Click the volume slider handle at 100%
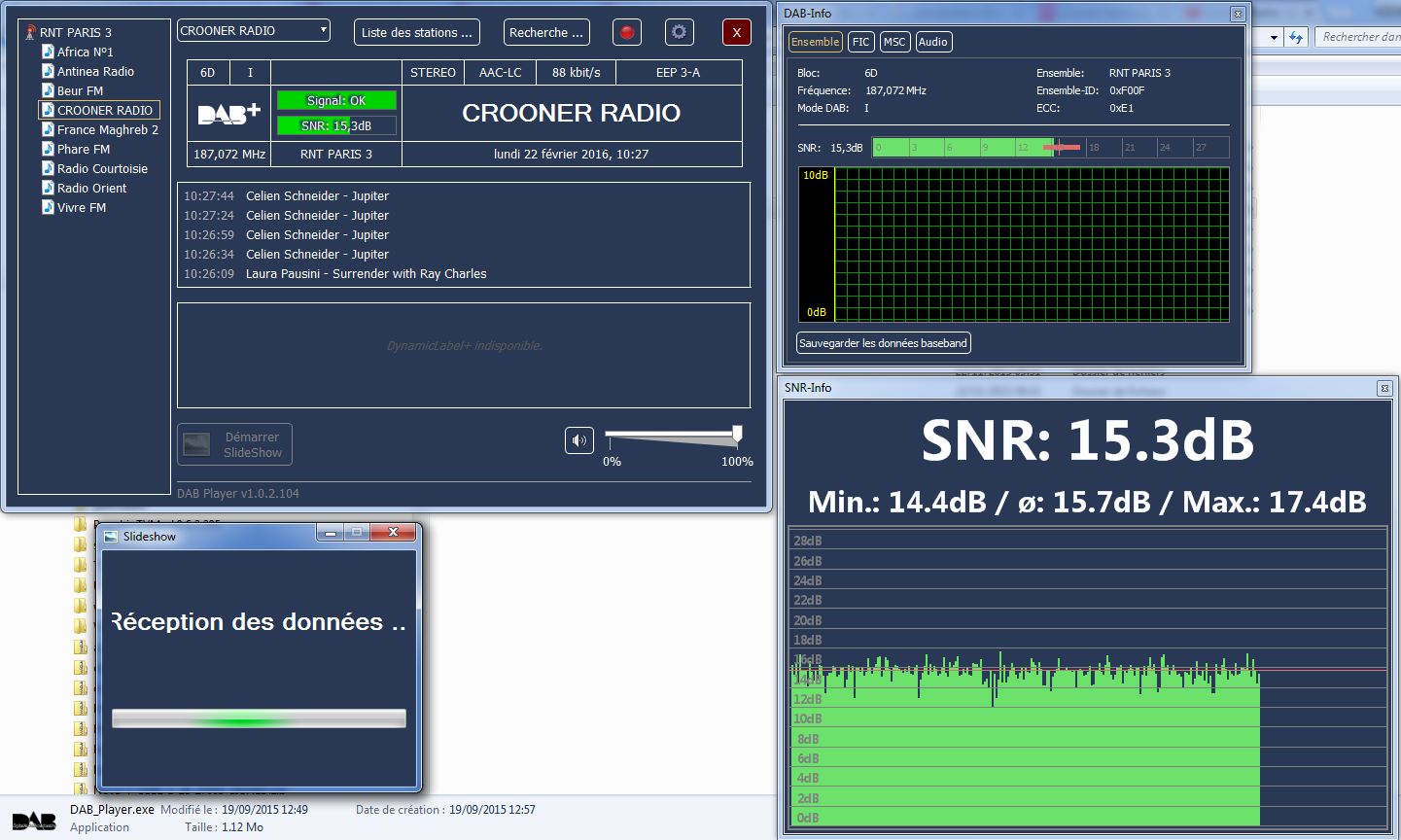 click(x=737, y=434)
